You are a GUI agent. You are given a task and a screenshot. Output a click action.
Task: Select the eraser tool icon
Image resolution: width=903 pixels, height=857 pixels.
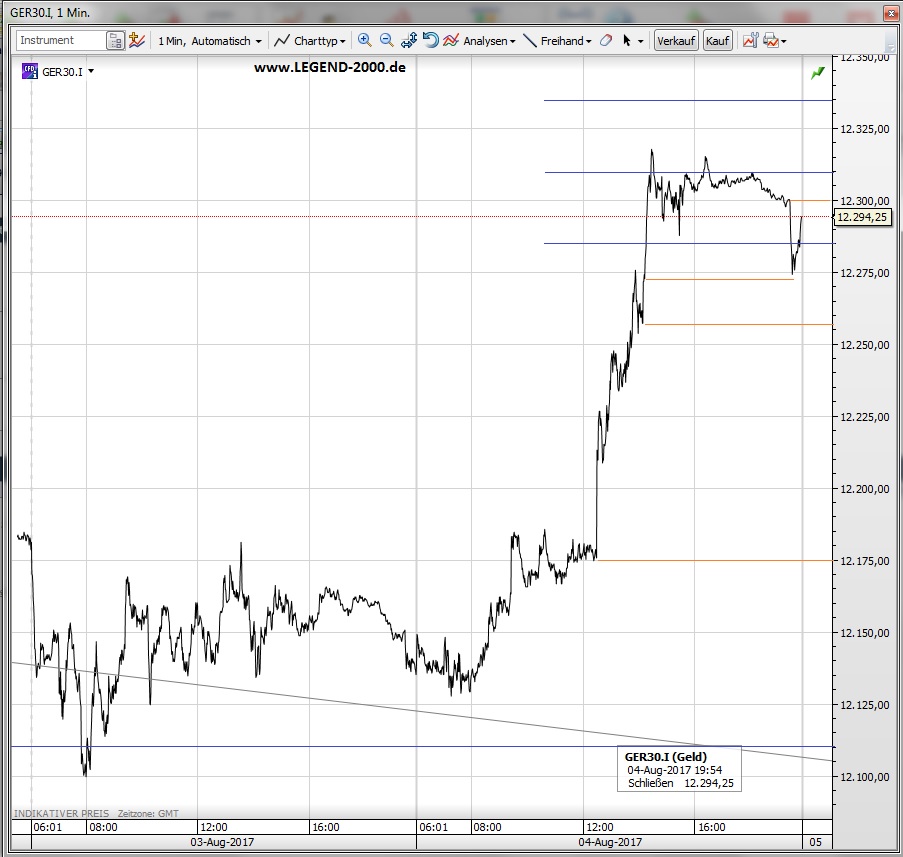606,40
